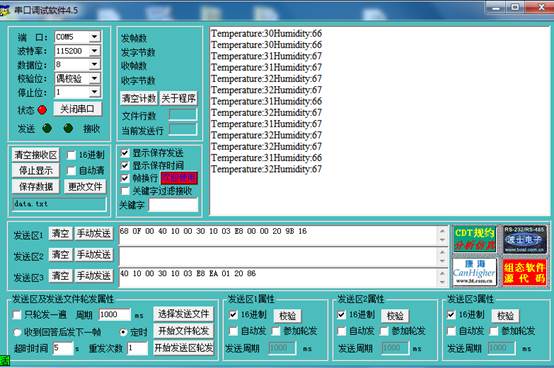
Task: Select the 定时 radio button
Action: (123, 332)
